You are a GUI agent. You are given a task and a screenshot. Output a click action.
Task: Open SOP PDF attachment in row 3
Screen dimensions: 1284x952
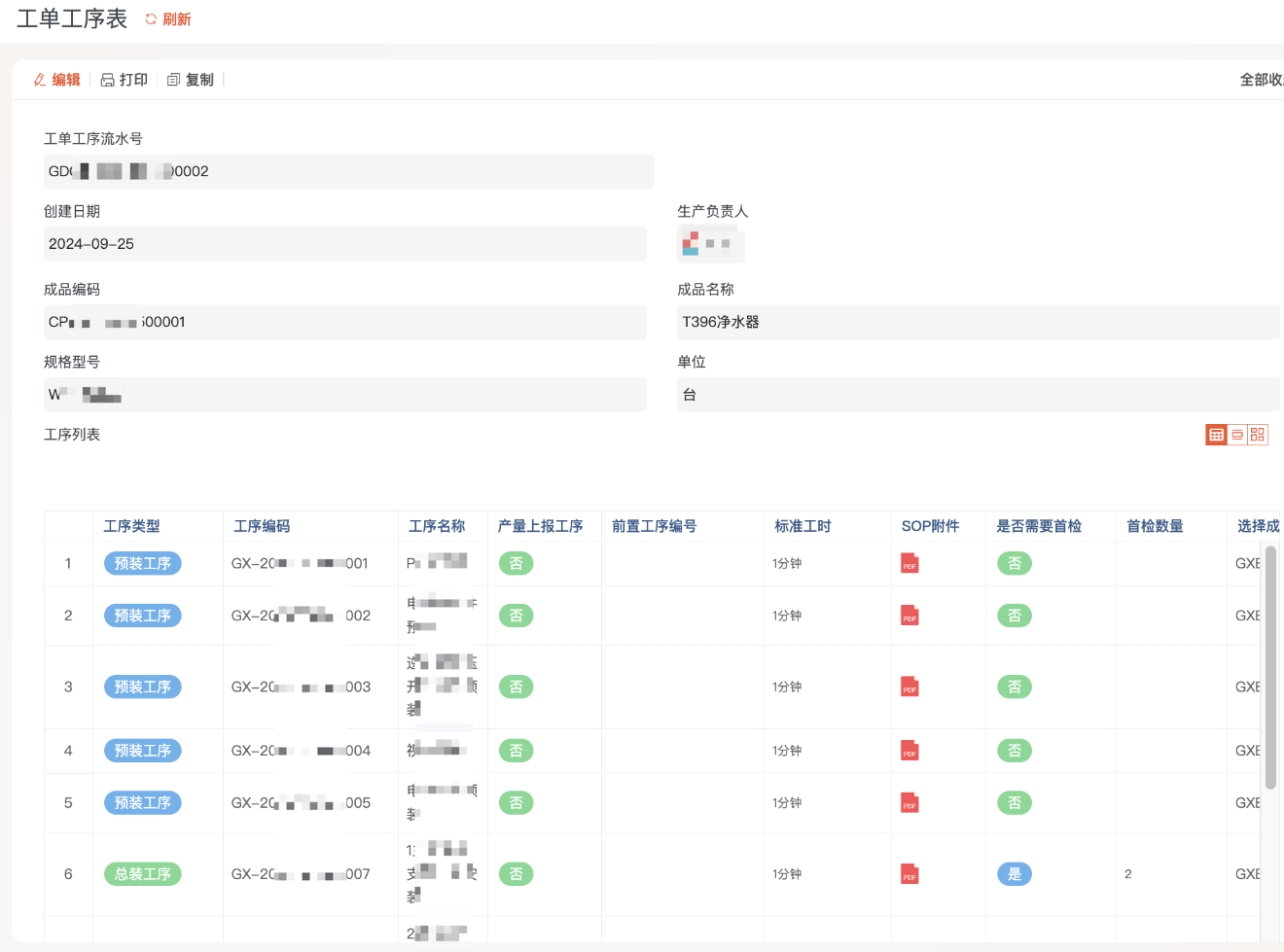(x=909, y=687)
